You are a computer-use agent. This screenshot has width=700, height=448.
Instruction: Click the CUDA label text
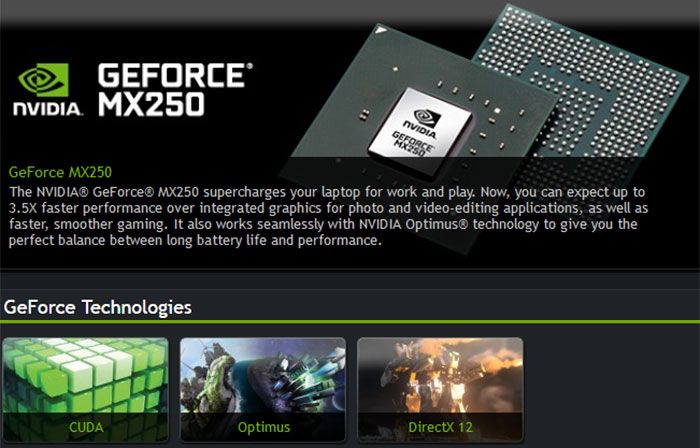click(x=86, y=427)
